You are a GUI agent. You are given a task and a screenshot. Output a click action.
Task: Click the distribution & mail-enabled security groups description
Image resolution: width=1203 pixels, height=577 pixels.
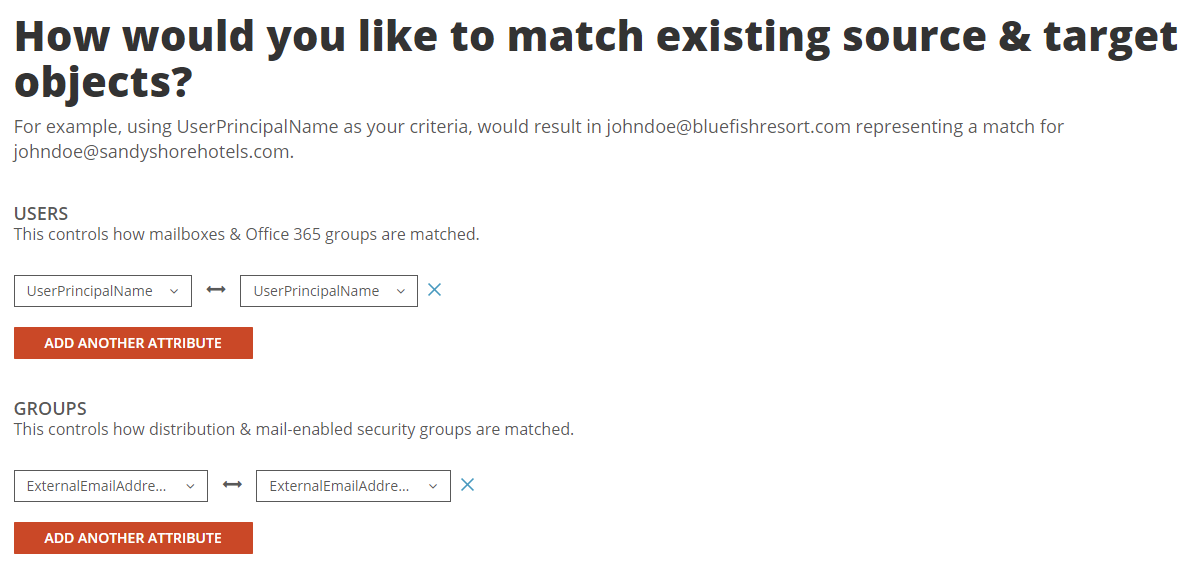point(294,430)
